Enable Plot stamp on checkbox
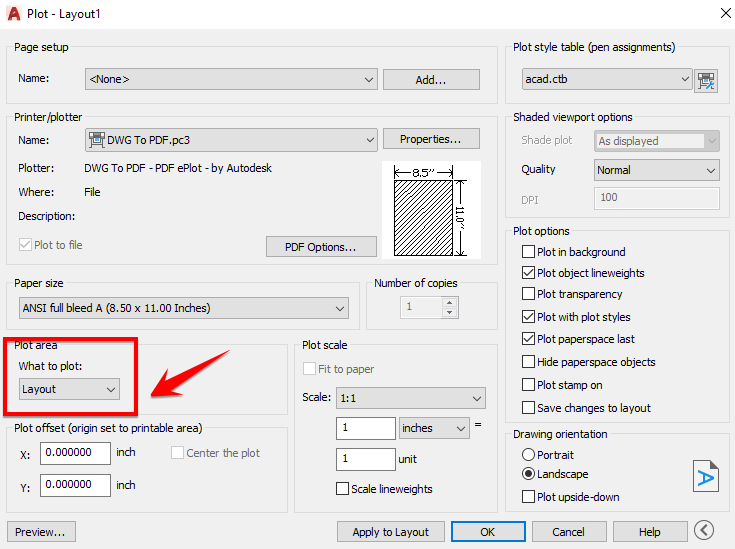The height and width of the screenshot is (549, 735). pos(528,385)
